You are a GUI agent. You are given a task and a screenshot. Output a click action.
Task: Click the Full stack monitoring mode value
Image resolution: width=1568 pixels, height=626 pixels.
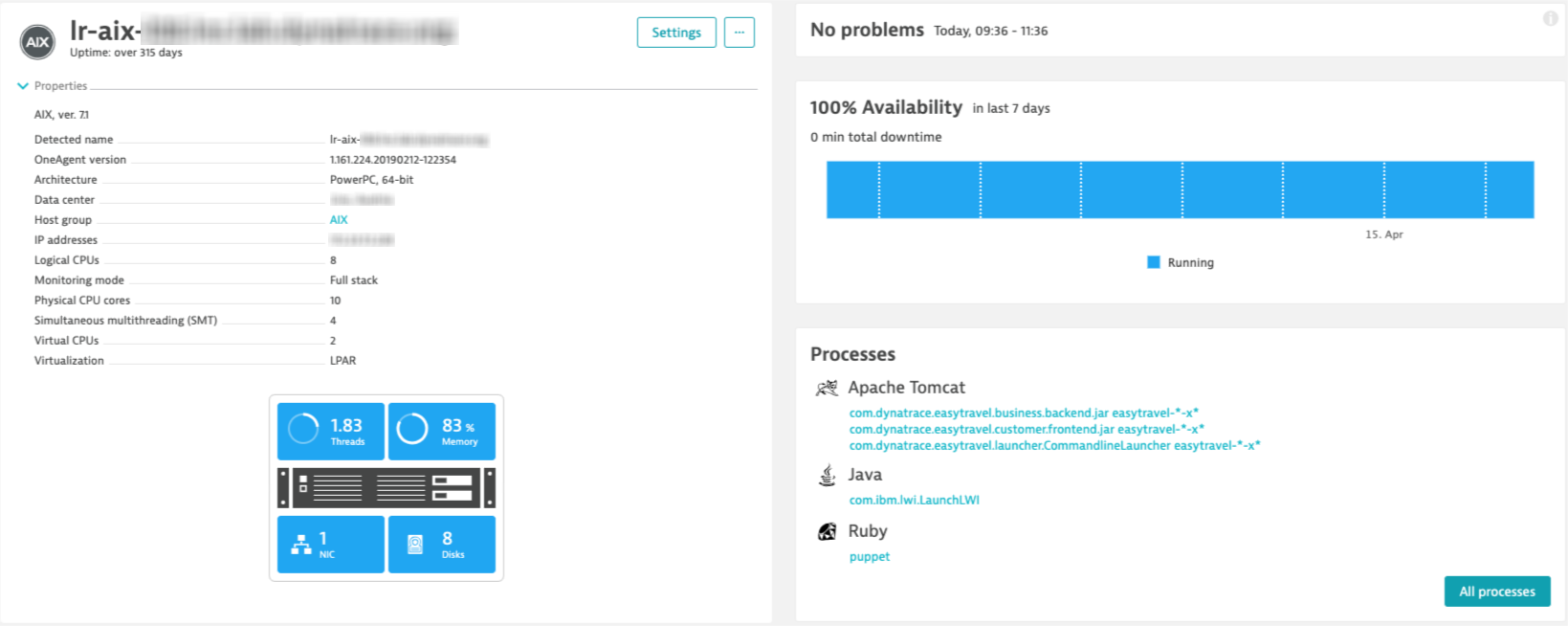(354, 280)
